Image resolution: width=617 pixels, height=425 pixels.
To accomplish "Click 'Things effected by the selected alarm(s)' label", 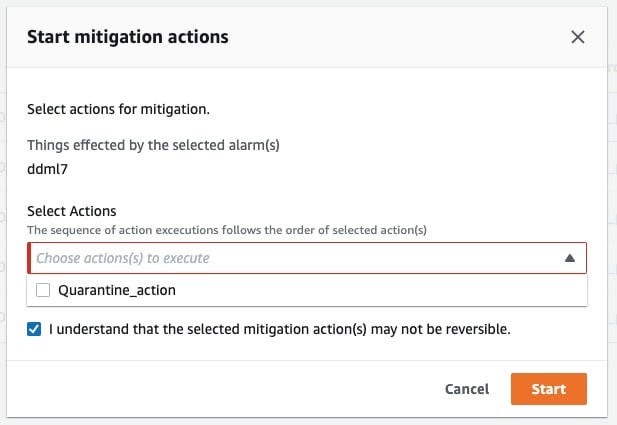I will pyautogui.click(x=153, y=145).
